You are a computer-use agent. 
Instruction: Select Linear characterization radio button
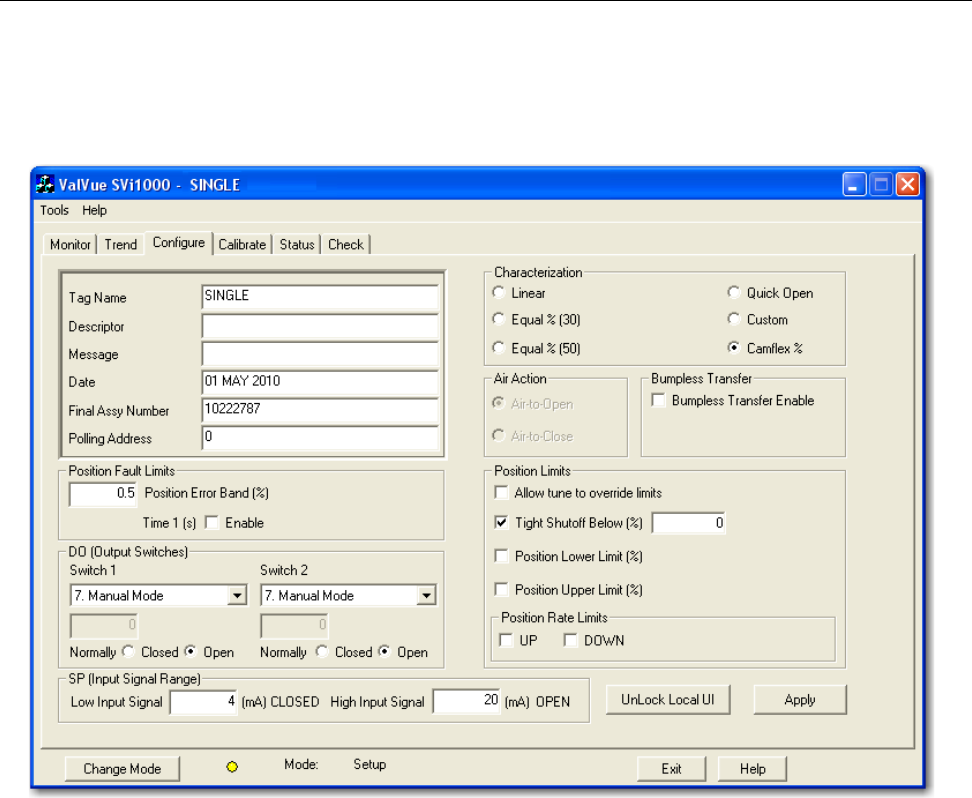499,293
